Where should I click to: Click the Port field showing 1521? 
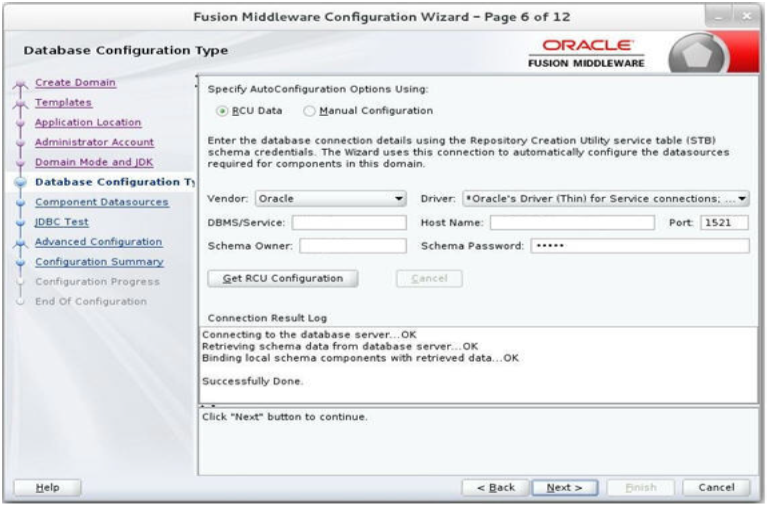pos(724,223)
